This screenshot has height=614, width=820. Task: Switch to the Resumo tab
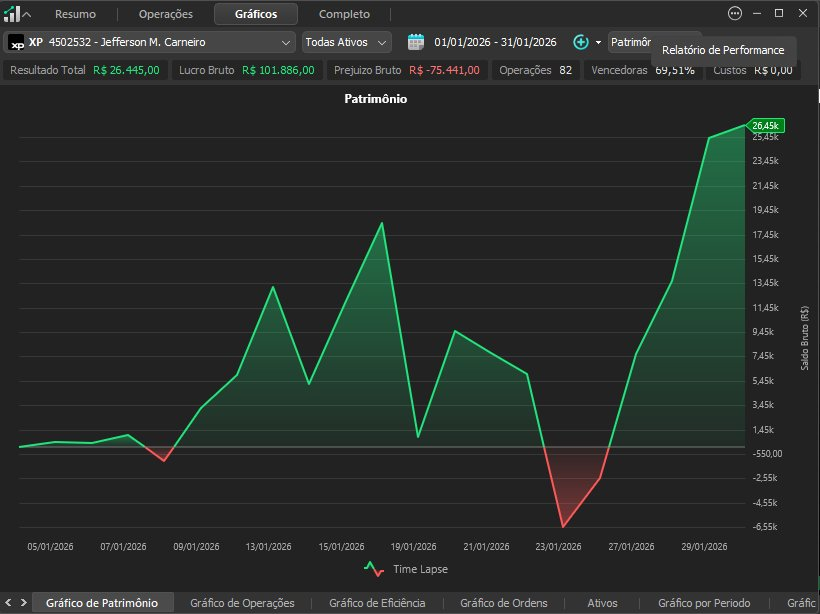pyautogui.click(x=75, y=14)
